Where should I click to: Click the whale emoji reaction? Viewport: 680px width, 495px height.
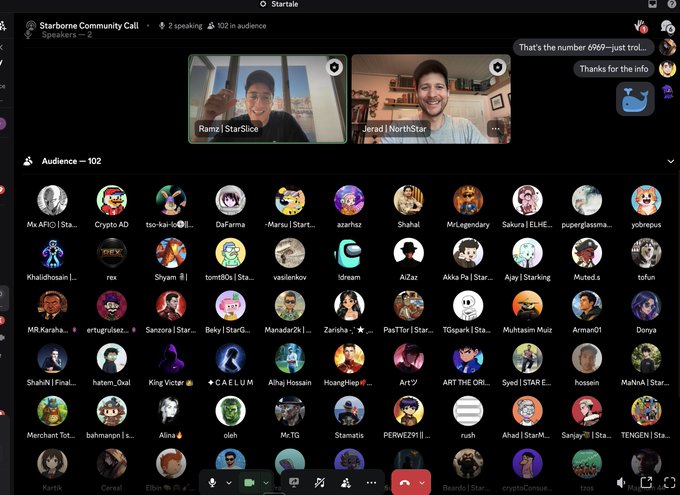[635, 99]
